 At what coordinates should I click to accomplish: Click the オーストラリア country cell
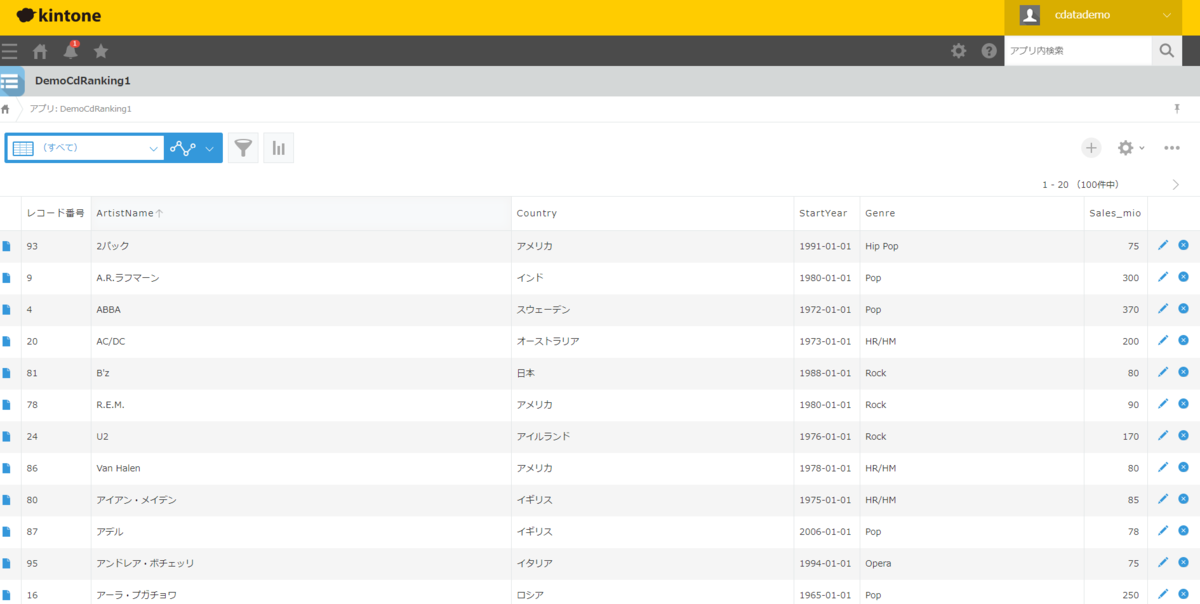[651, 341]
